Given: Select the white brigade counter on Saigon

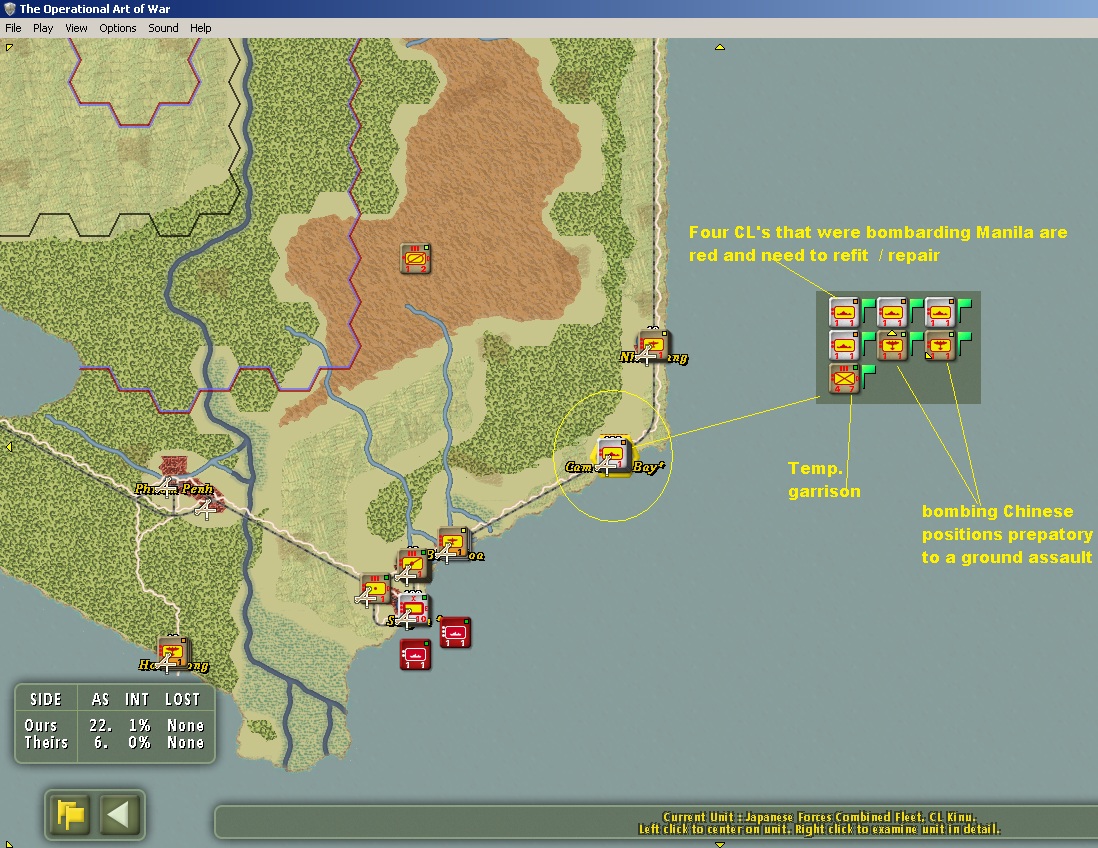Looking at the screenshot, I should click(413, 610).
